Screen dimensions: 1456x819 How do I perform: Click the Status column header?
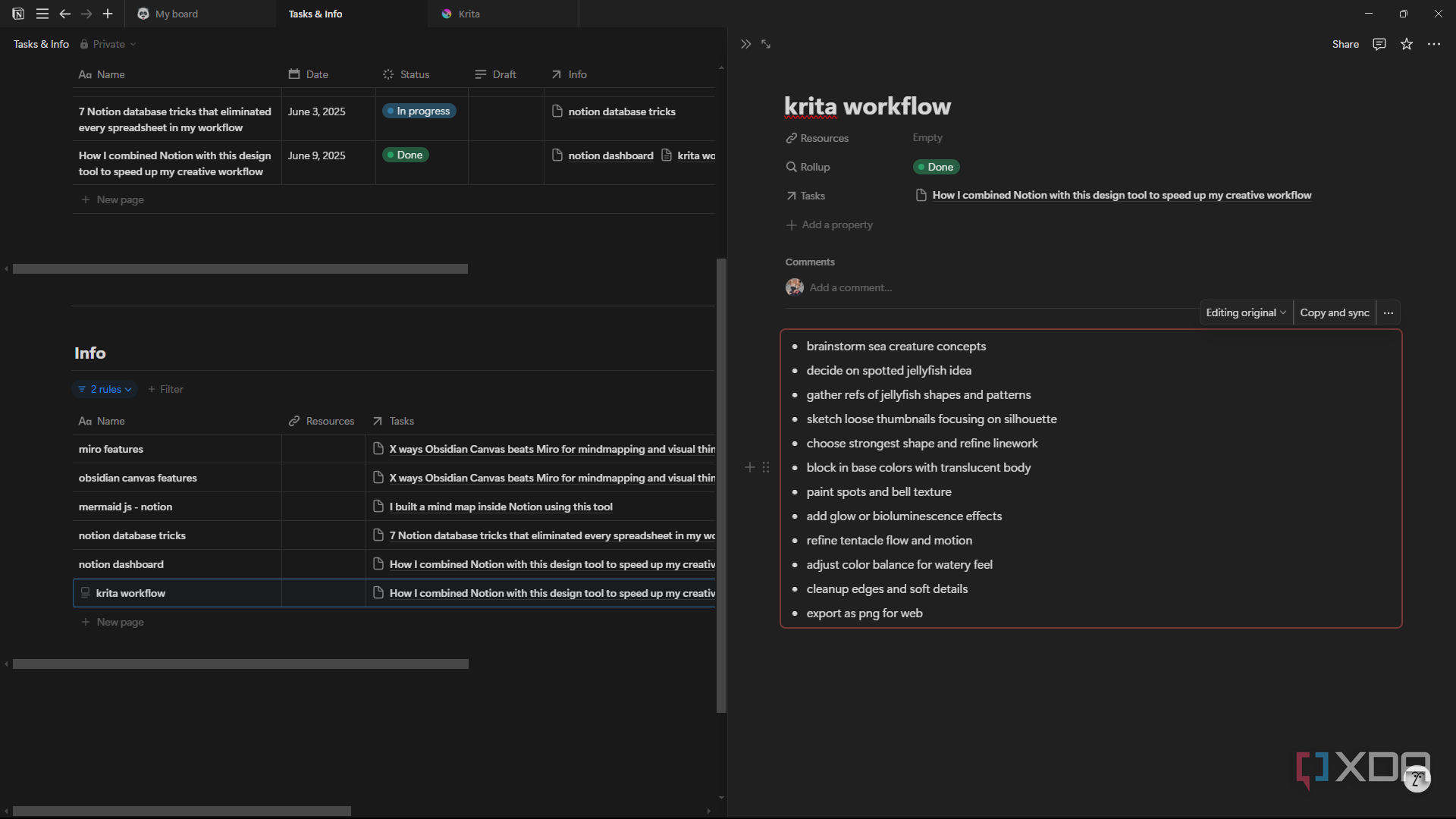pos(406,74)
